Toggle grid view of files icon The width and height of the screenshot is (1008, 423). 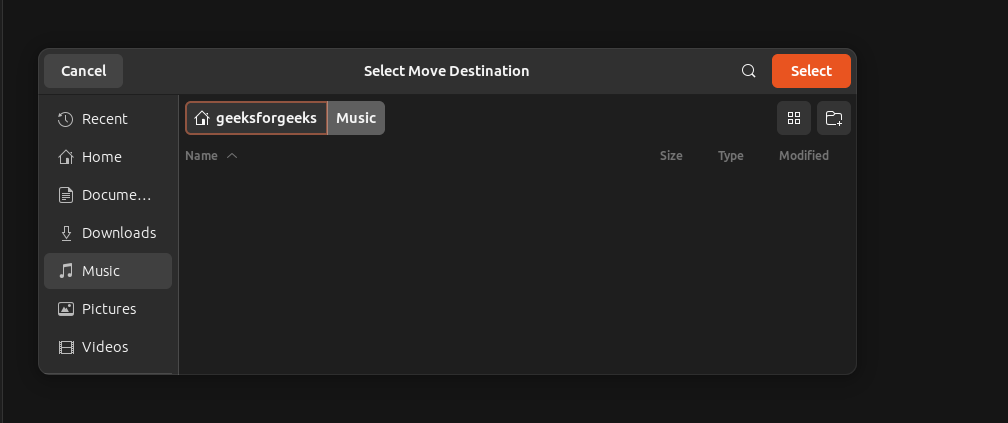(794, 118)
